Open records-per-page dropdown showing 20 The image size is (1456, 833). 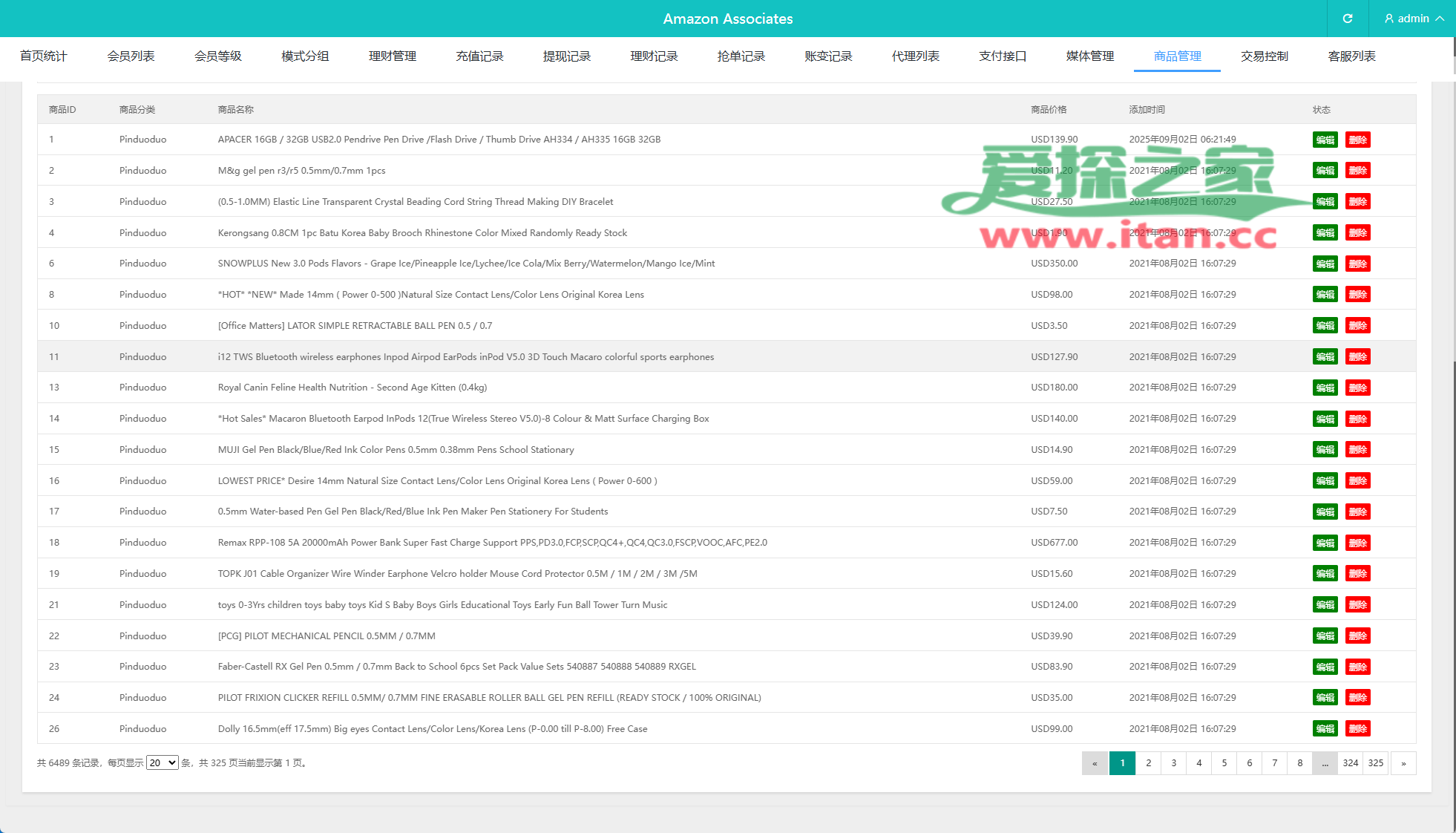click(x=162, y=762)
